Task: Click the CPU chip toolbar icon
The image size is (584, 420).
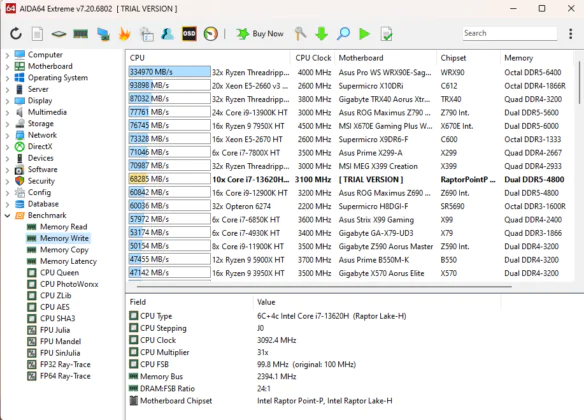Action: pos(59,34)
